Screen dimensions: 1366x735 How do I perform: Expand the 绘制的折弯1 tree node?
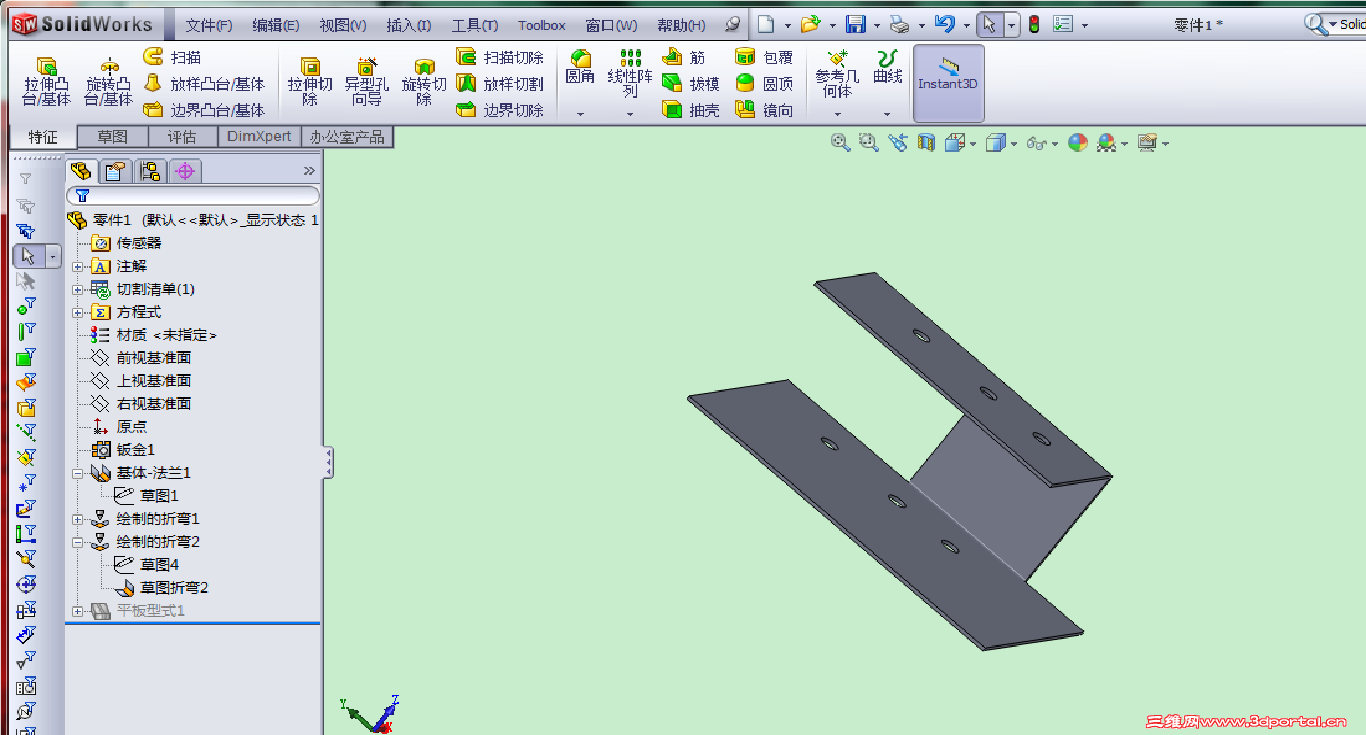click(77, 519)
